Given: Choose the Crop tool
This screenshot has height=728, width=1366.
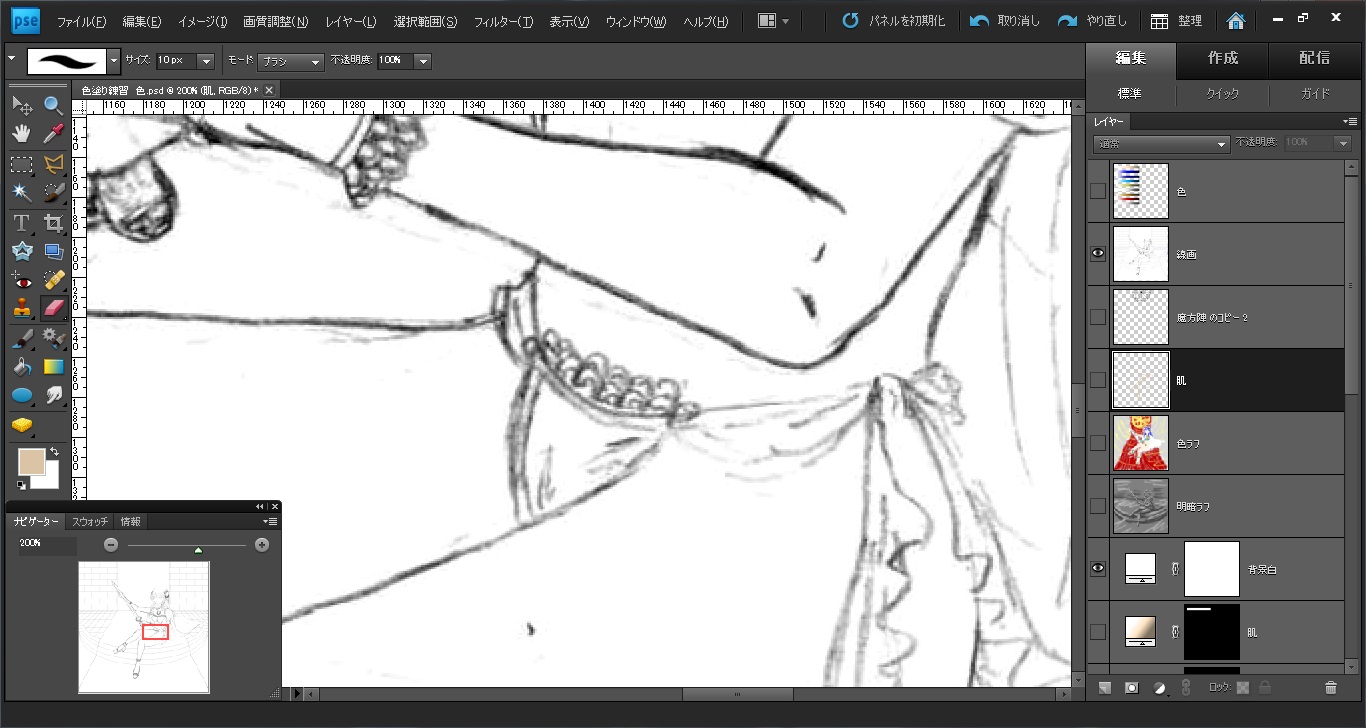Looking at the screenshot, I should tap(53, 222).
